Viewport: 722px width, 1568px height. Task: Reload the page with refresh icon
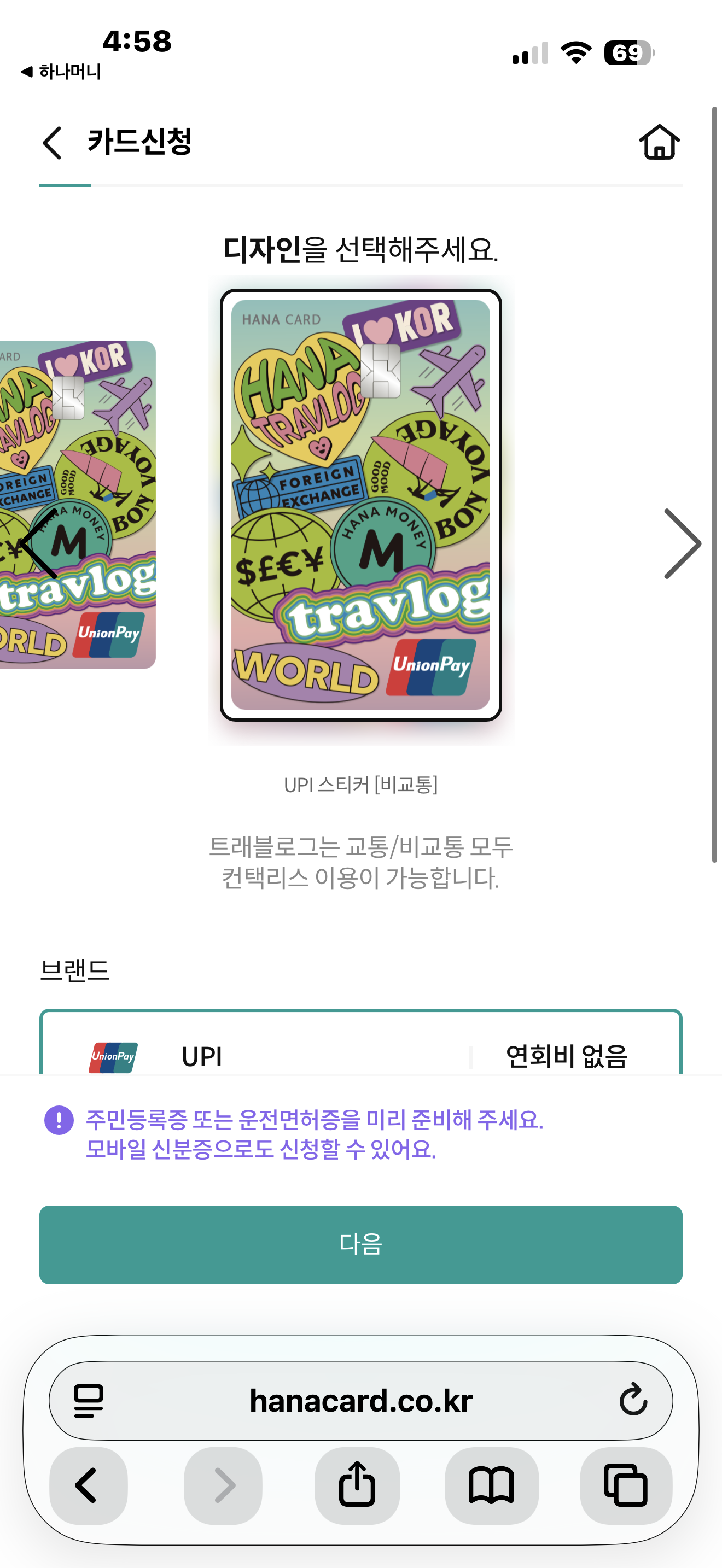coord(633,1400)
